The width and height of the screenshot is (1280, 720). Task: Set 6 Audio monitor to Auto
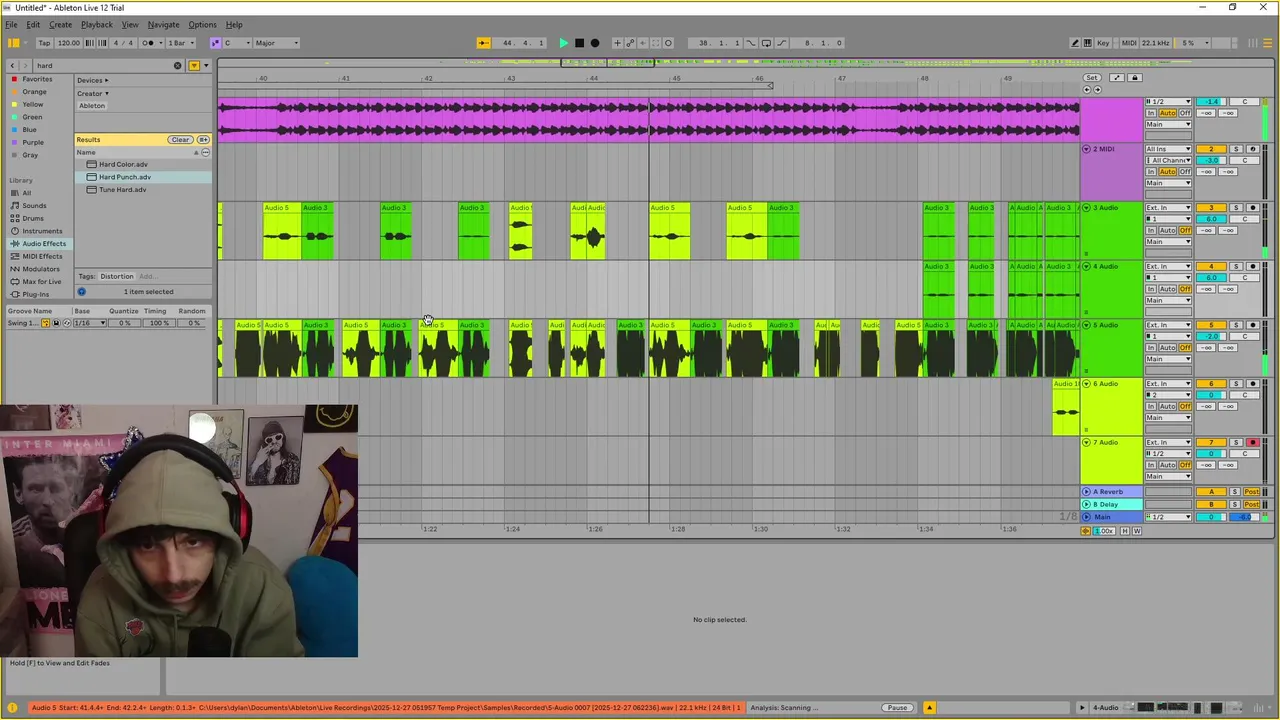(1167, 406)
